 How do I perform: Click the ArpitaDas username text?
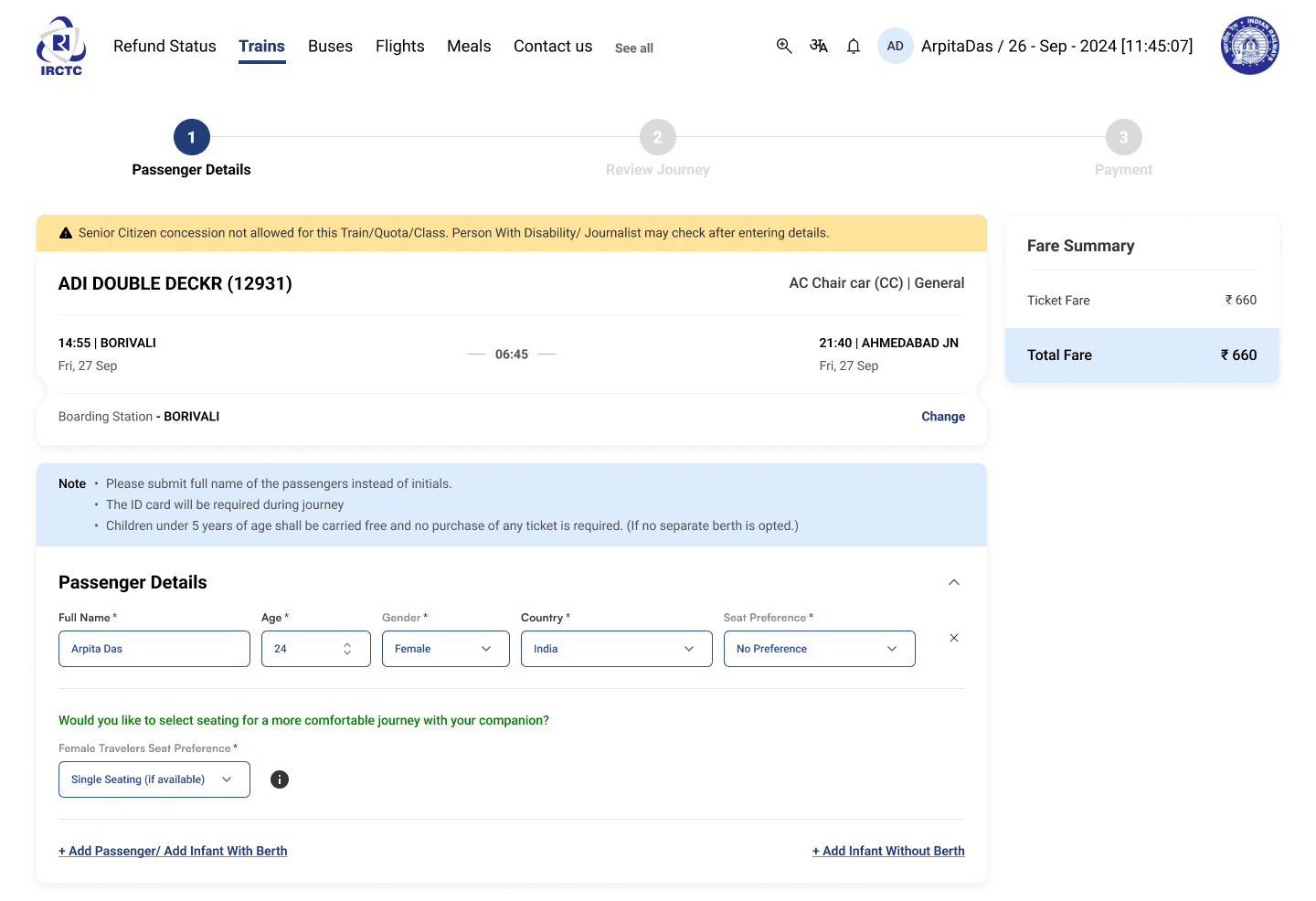pyautogui.click(x=957, y=46)
